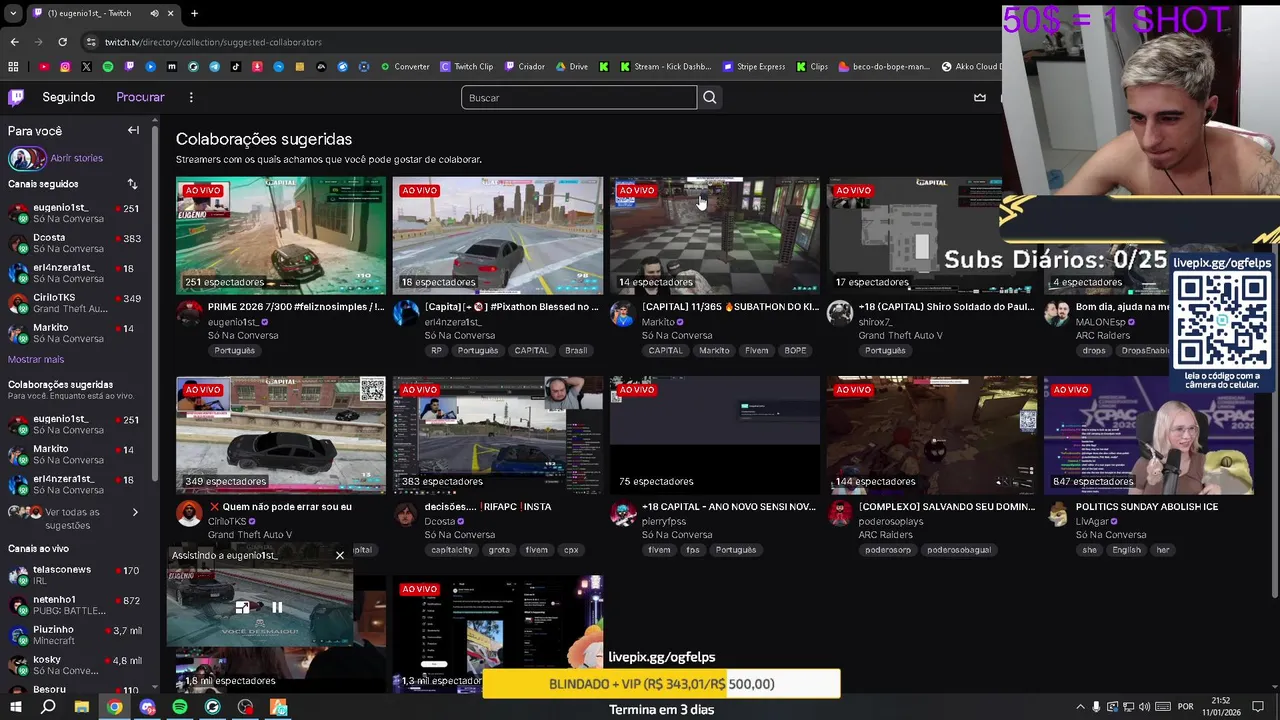The height and width of the screenshot is (720, 1280).
Task: Sort followed channels with arrows icon
Action: [132, 184]
